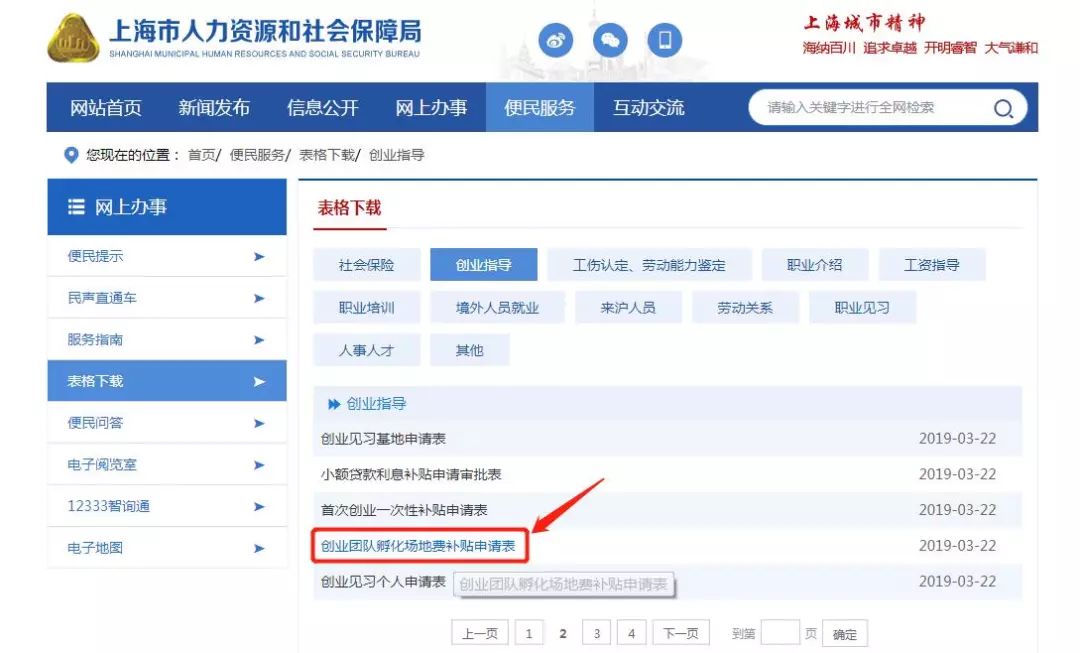
Task: Open the 首次创业一次性补贴申请表 link
Action: pyautogui.click(x=404, y=510)
